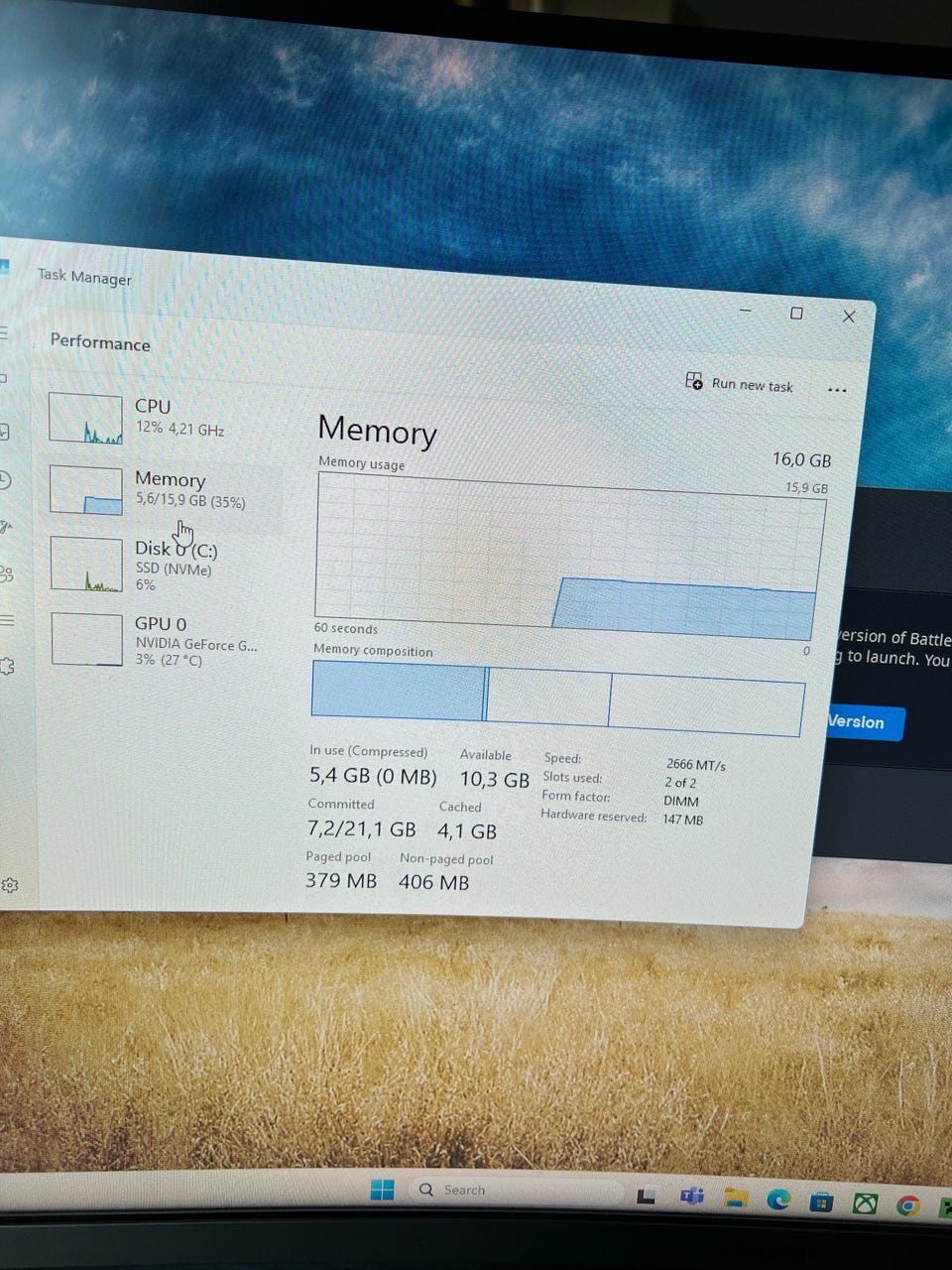952x1270 pixels.
Task: Click the Standby middle segment of Memory composition
Action: pyautogui.click(x=549, y=698)
